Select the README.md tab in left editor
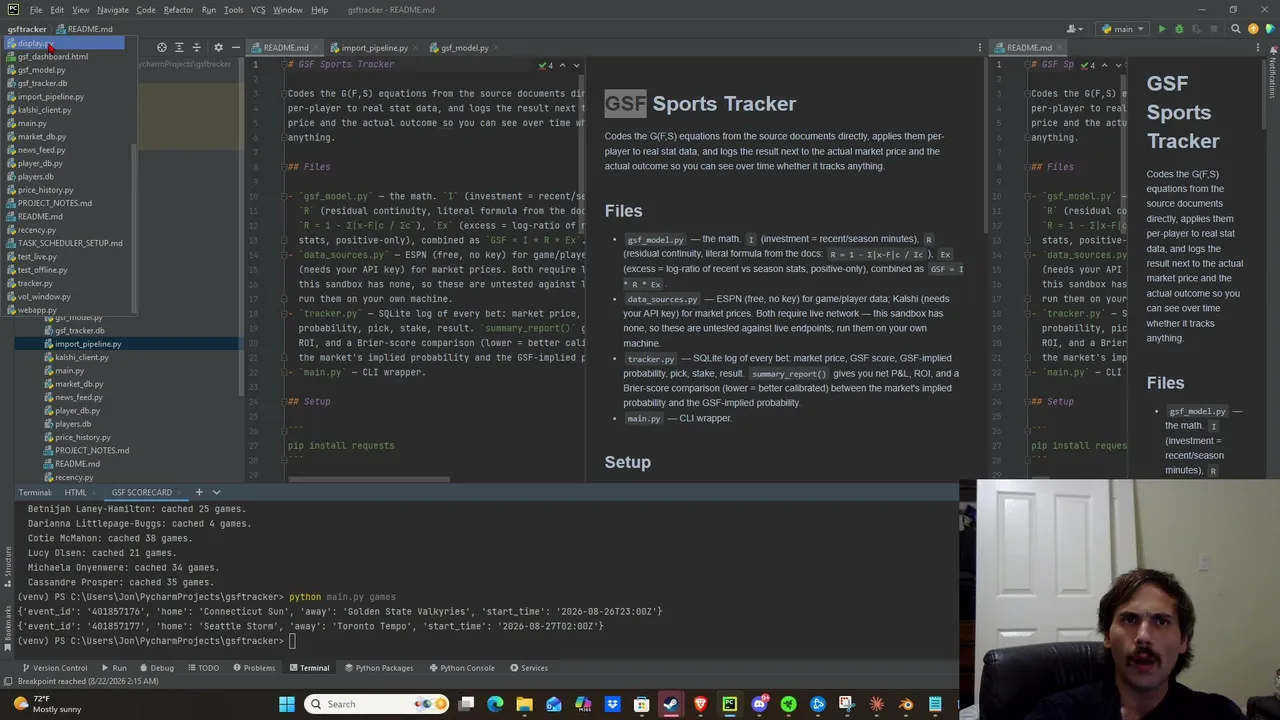 click(285, 48)
